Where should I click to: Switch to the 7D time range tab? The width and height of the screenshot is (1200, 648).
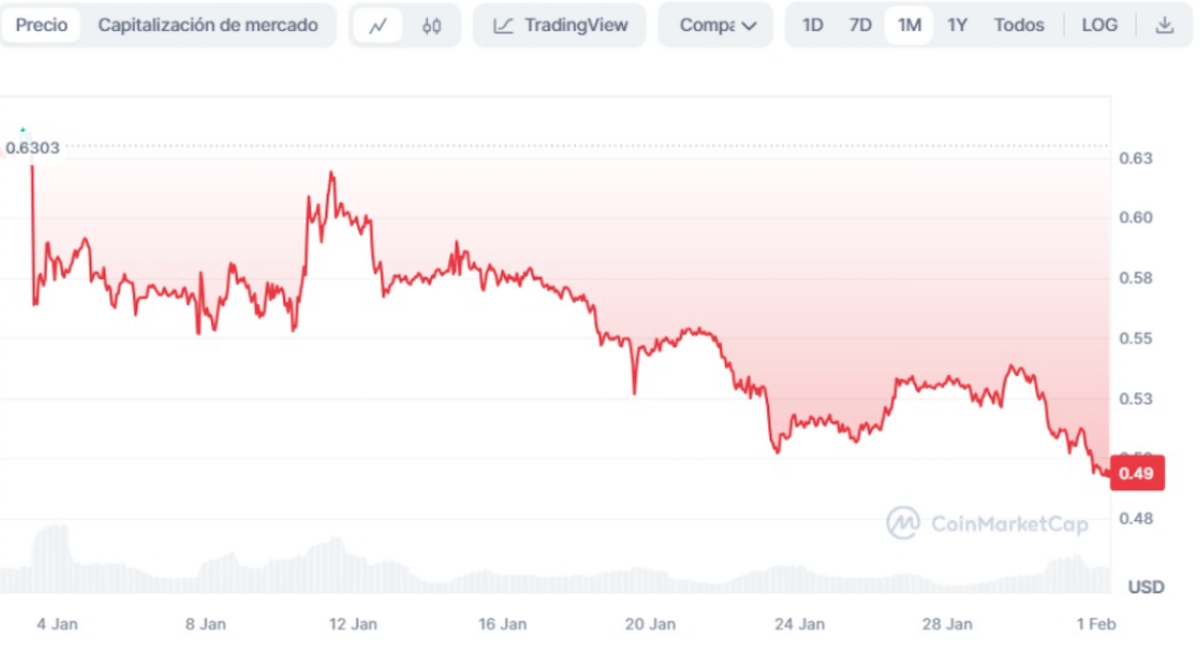[860, 25]
